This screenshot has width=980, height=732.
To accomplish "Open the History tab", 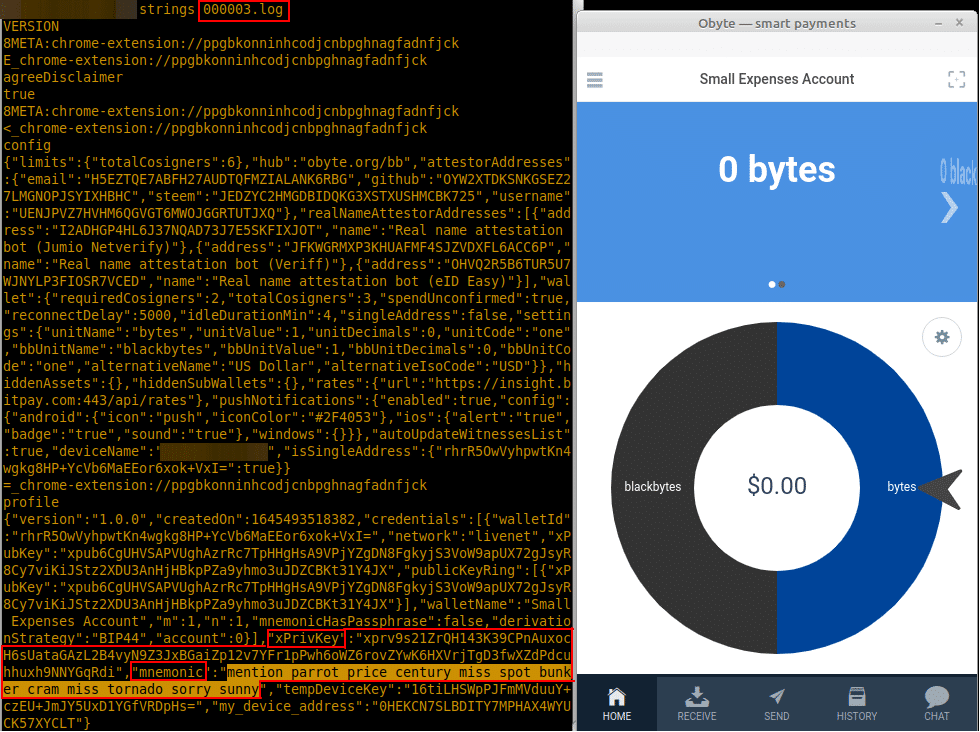I will point(857,704).
